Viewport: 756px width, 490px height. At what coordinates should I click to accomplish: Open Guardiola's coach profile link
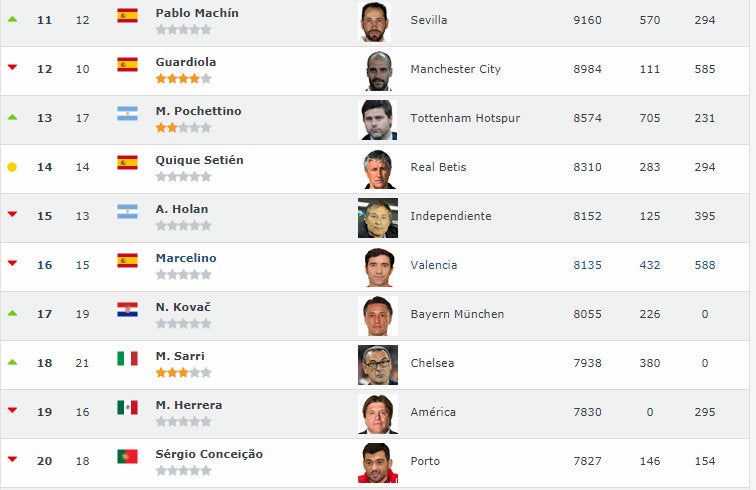point(186,62)
